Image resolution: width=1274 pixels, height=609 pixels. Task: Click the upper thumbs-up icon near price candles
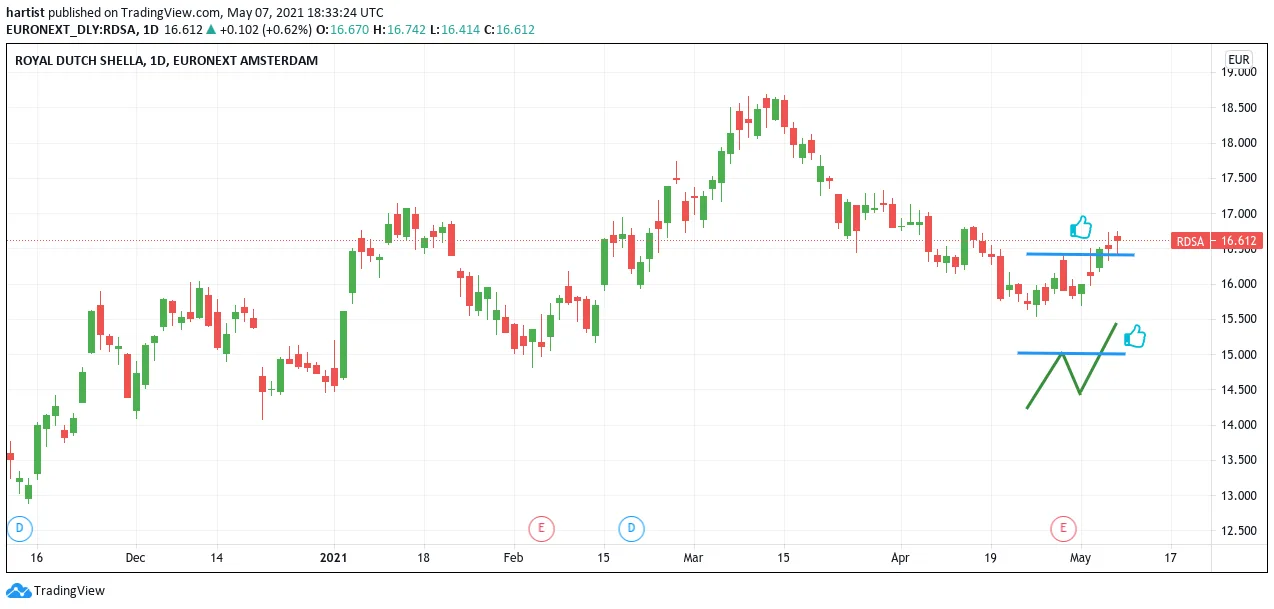click(x=1081, y=228)
